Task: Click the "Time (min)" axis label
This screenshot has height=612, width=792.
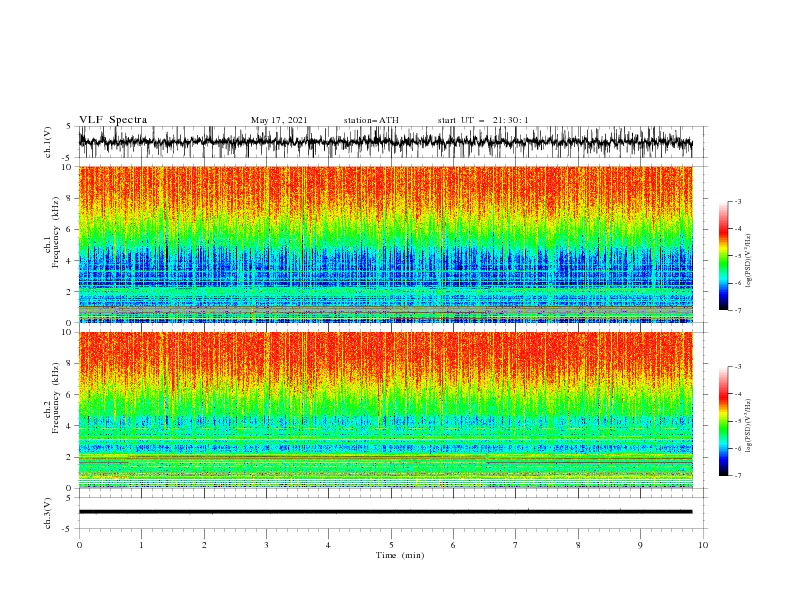Action: click(x=400, y=555)
